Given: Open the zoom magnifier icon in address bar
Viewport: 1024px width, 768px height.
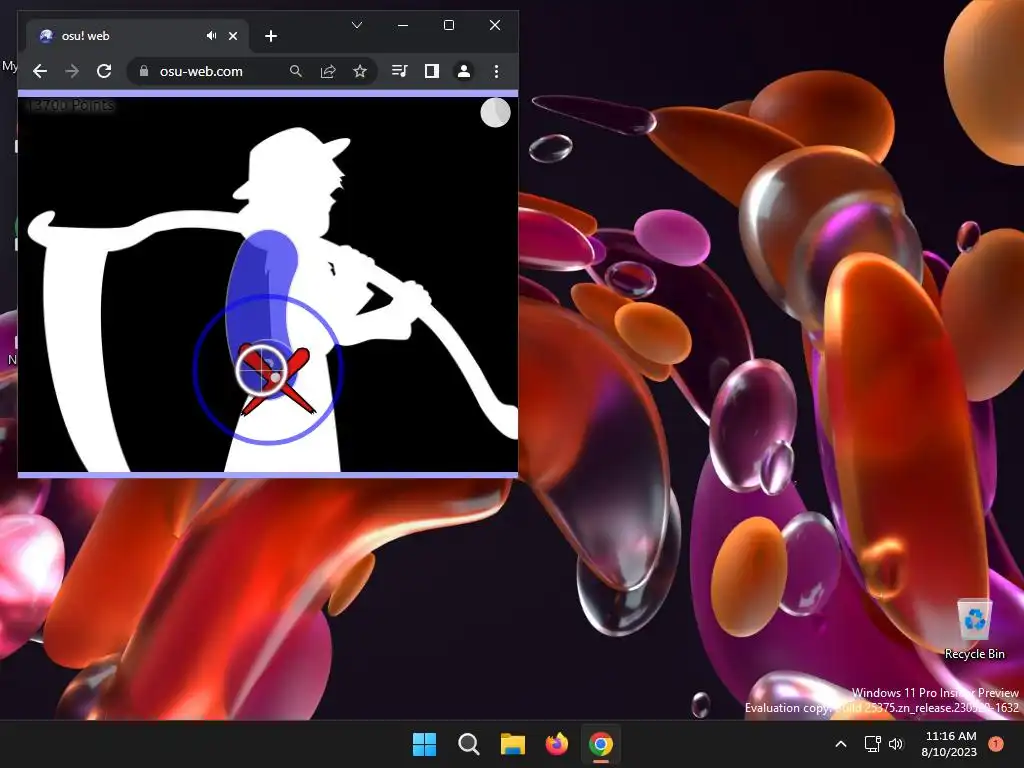Looking at the screenshot, I should pyautogui.click(x=296, y=71).
